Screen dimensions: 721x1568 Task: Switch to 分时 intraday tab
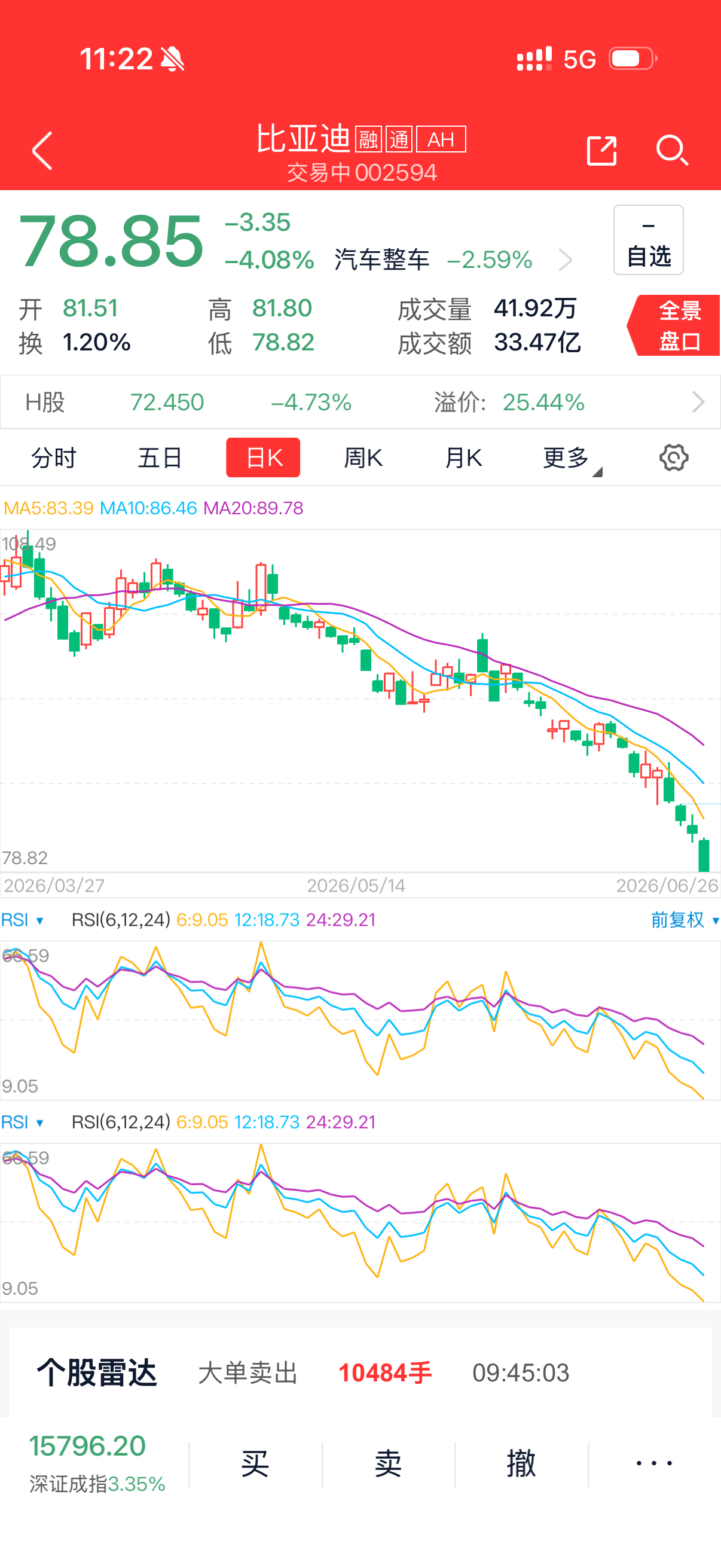tap(54, 457)
